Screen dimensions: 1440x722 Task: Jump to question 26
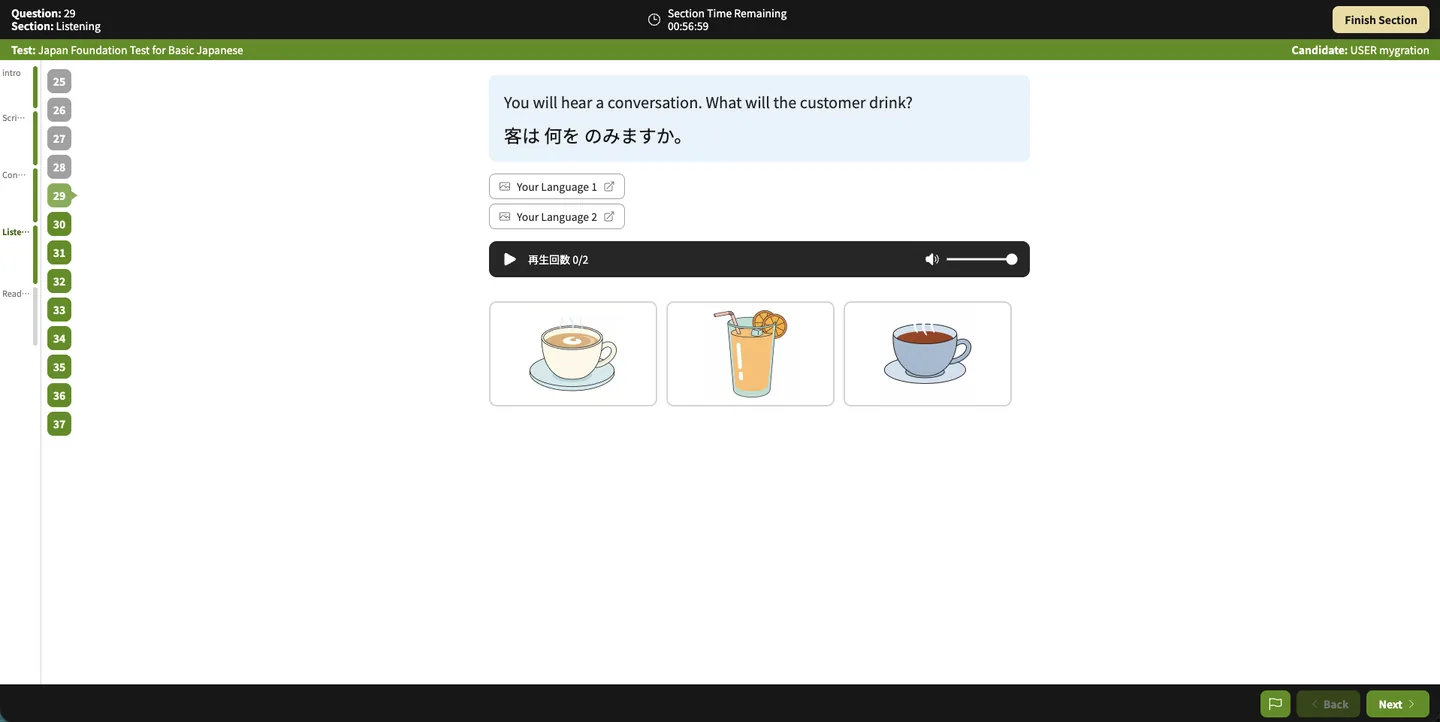point(59,110)
